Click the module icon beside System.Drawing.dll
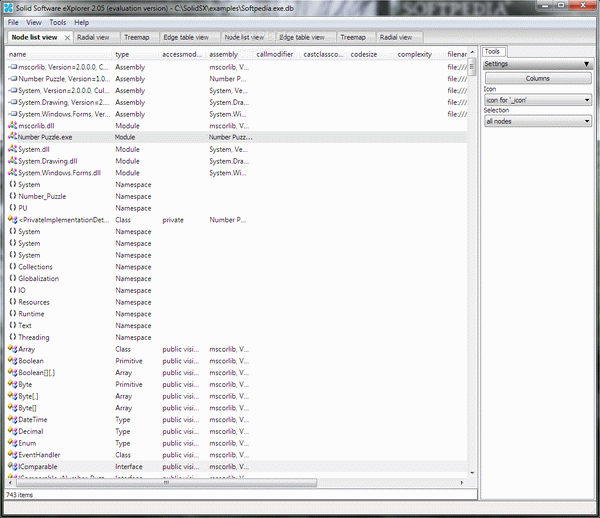Viewport: 600px width, 518px height. (x=13, y=161)
